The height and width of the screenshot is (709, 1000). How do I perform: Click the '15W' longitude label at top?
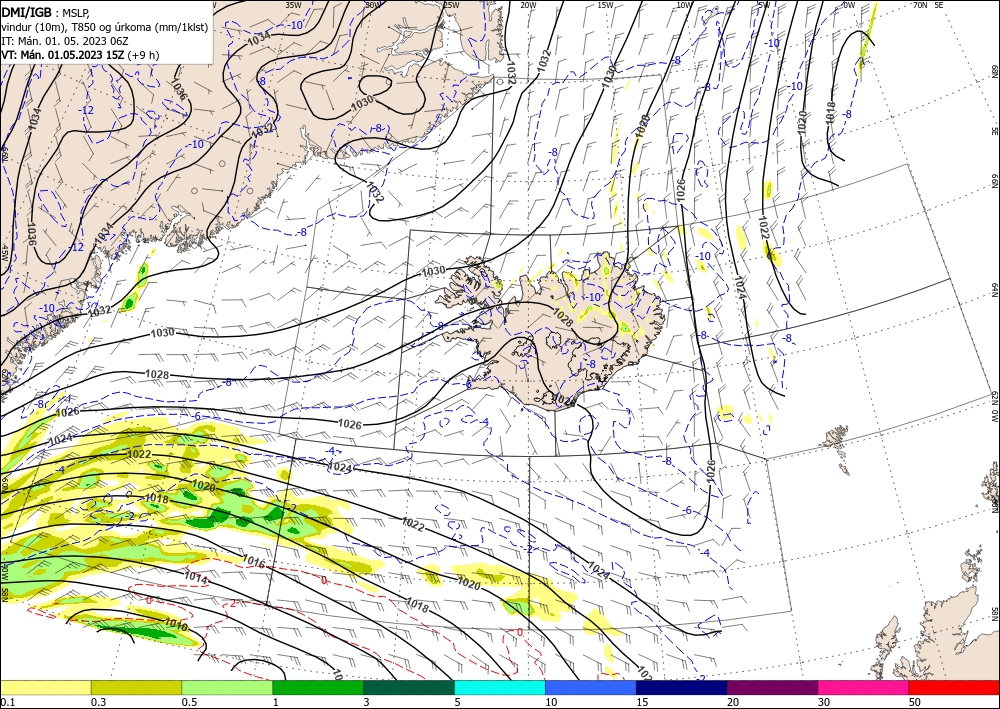point(605,5)
